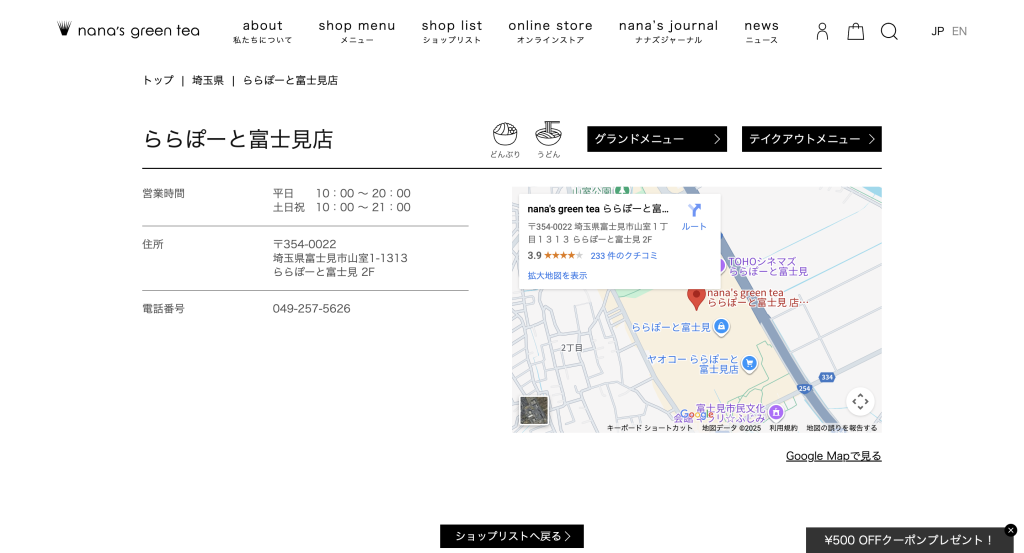Click the address 埼玉県富士見市山室1-1313
This screenshot has height=553, width=1024.
pyautogui.click(x=340, y=258)
